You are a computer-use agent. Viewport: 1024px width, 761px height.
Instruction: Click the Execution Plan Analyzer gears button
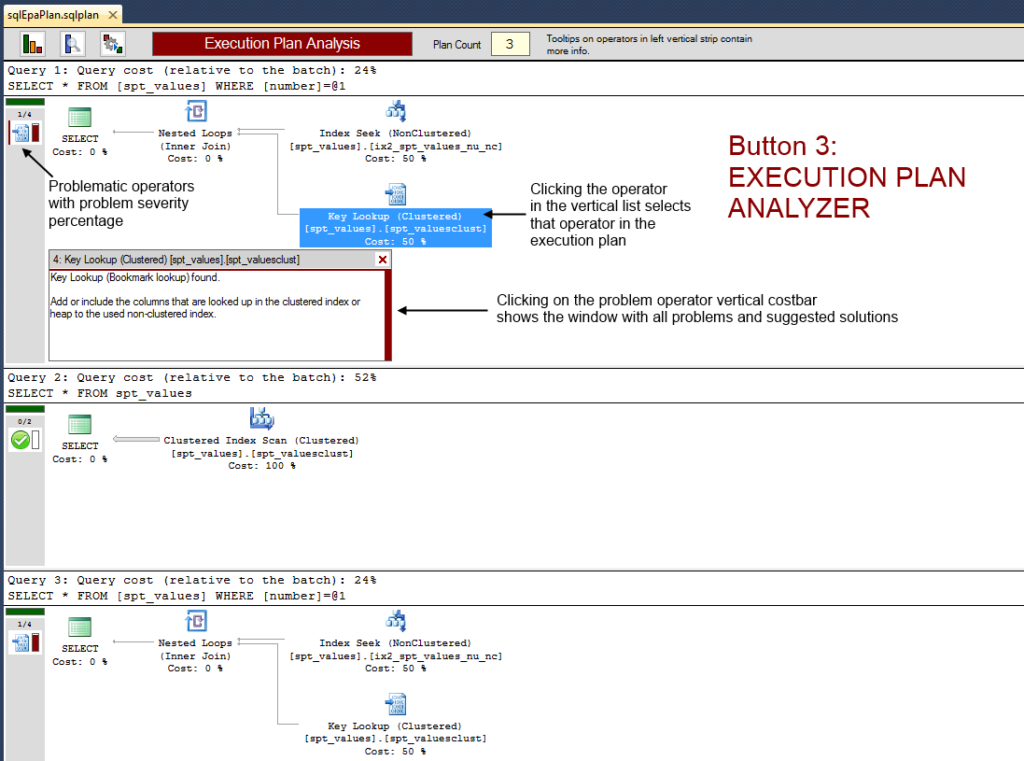click(x=112, y=44)
